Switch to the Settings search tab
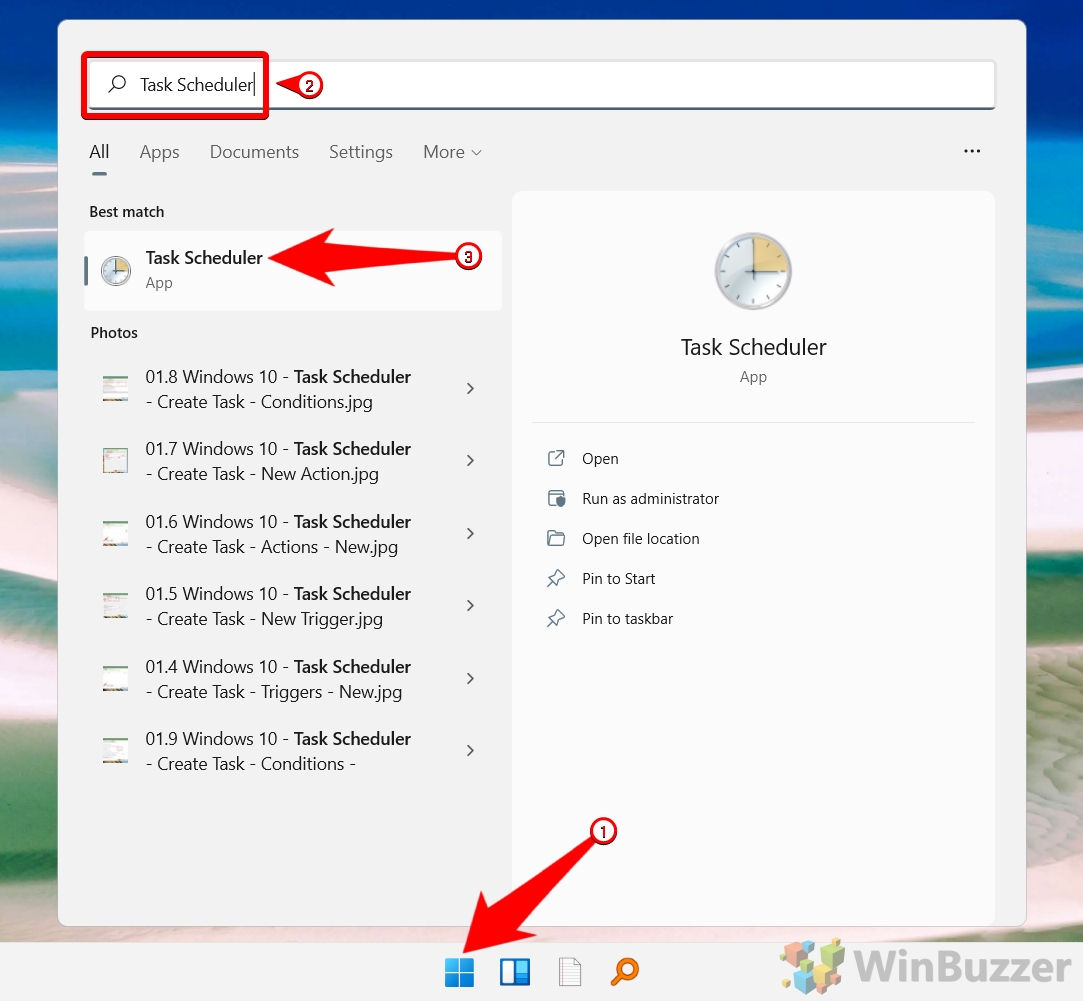Viewport: 1083px width, 1001px height. (361, 152)
